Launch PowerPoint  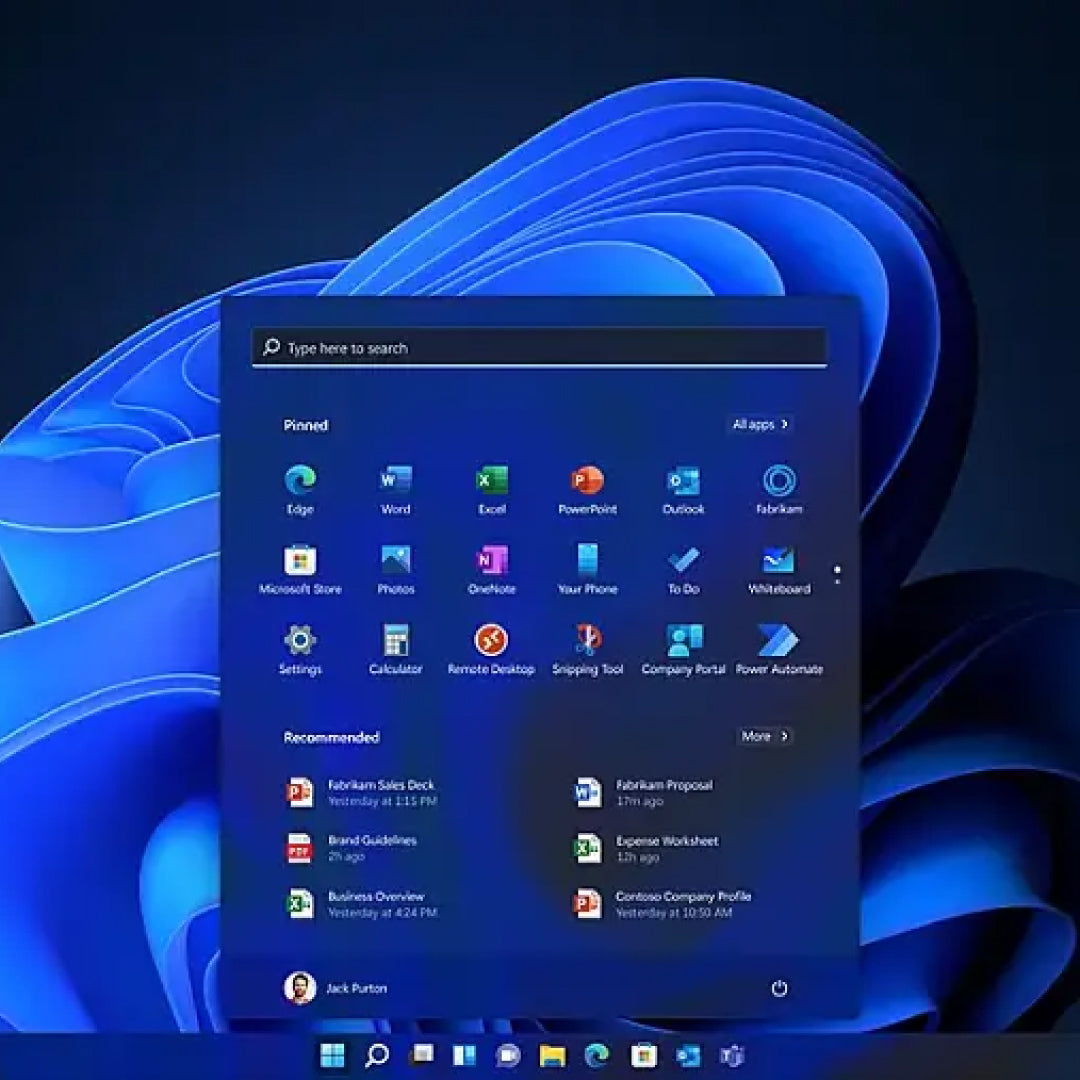(586, 483)
